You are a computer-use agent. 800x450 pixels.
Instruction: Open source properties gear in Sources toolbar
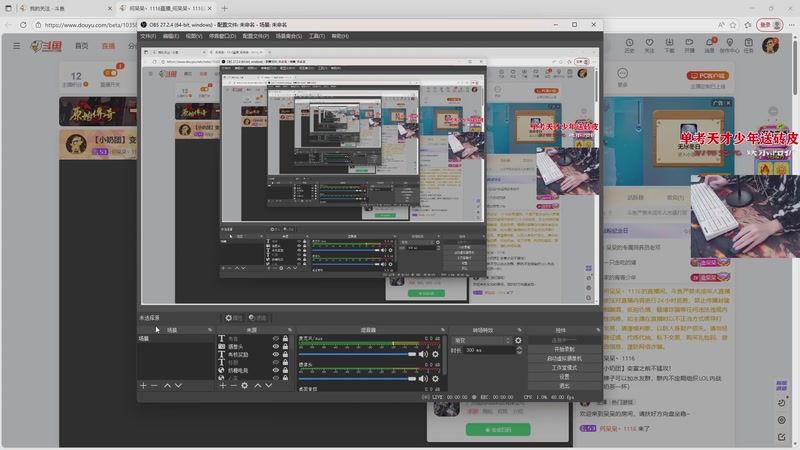tap(244, 386)
